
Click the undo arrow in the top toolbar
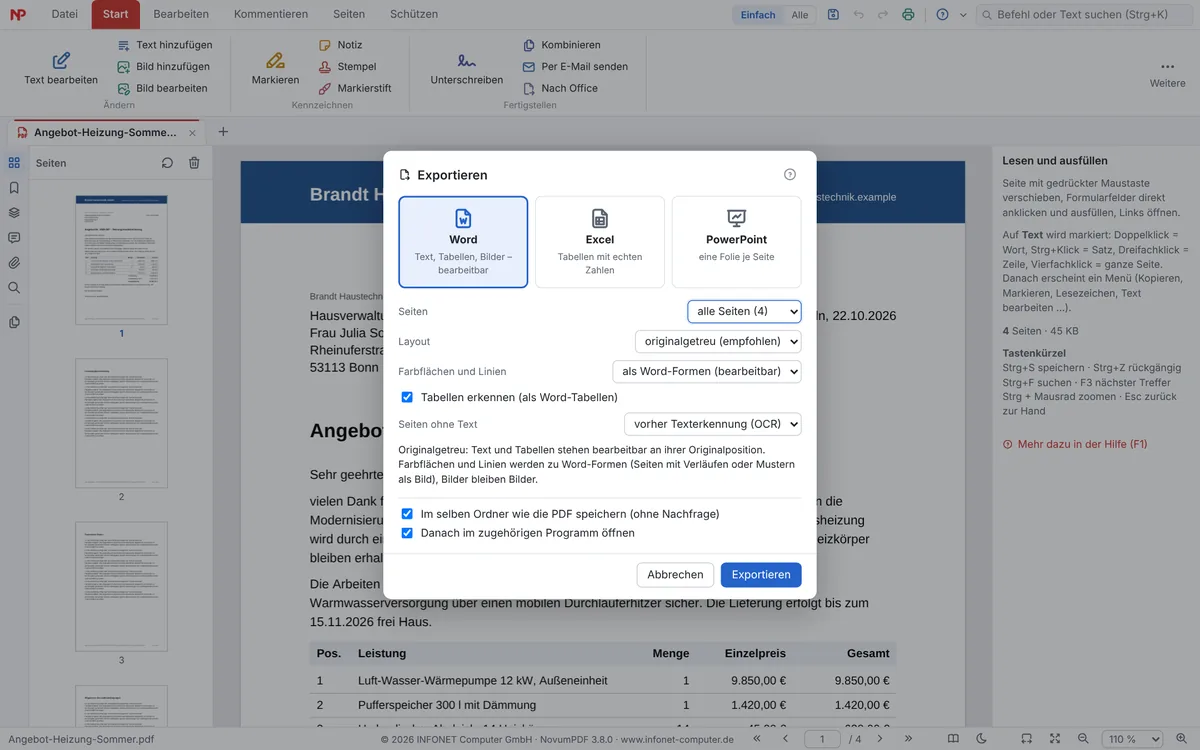click(859, 15)
